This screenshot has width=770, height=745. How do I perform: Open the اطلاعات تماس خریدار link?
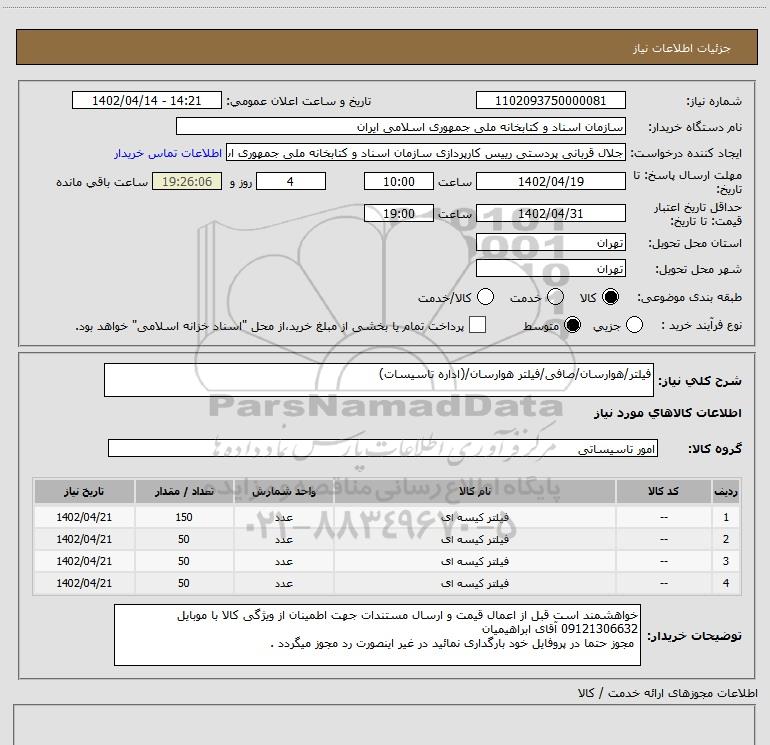(168, 153)
